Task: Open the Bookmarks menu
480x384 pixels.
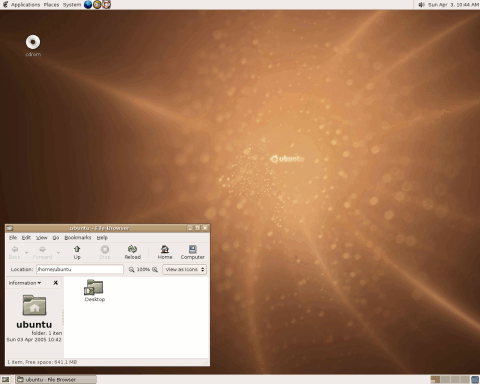Action: [78, 237]
